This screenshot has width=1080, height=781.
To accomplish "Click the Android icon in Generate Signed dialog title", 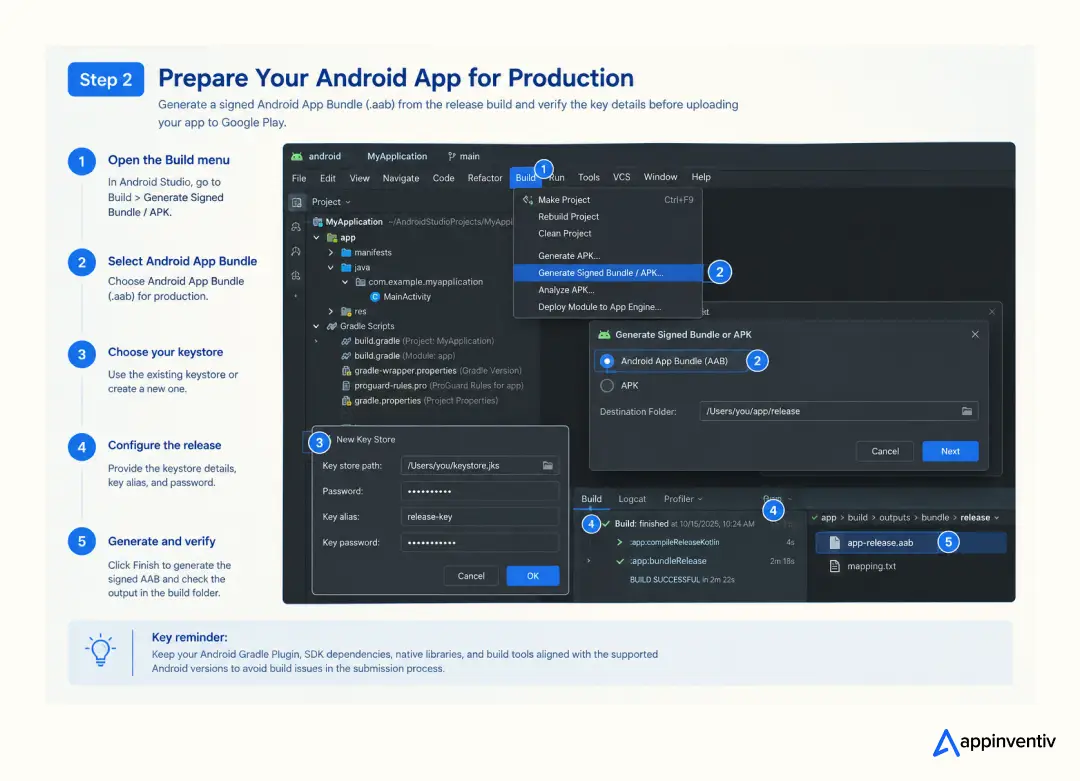I will (604, 335).
